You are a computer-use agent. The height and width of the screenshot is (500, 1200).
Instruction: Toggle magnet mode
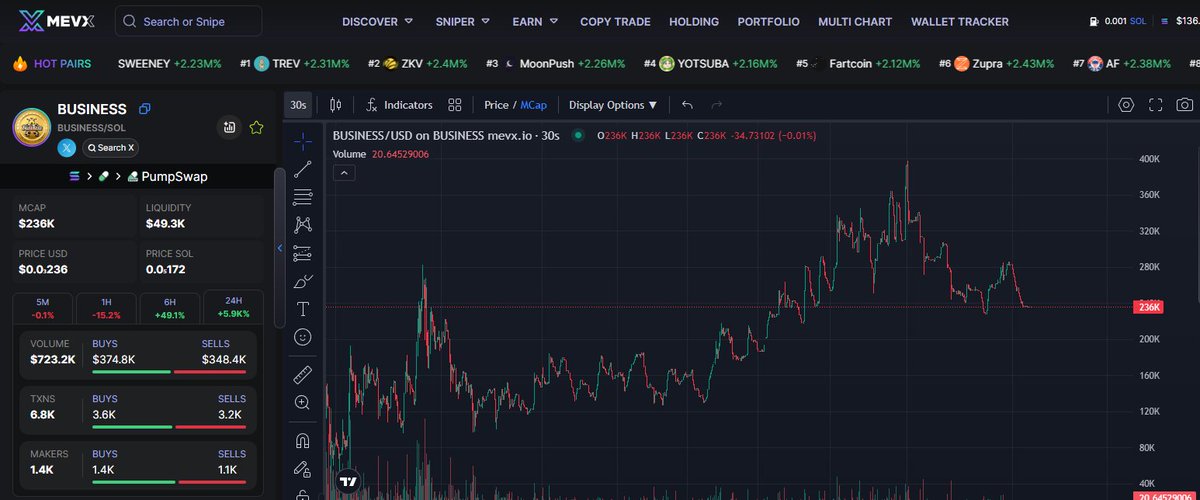(x=303, y=440)
